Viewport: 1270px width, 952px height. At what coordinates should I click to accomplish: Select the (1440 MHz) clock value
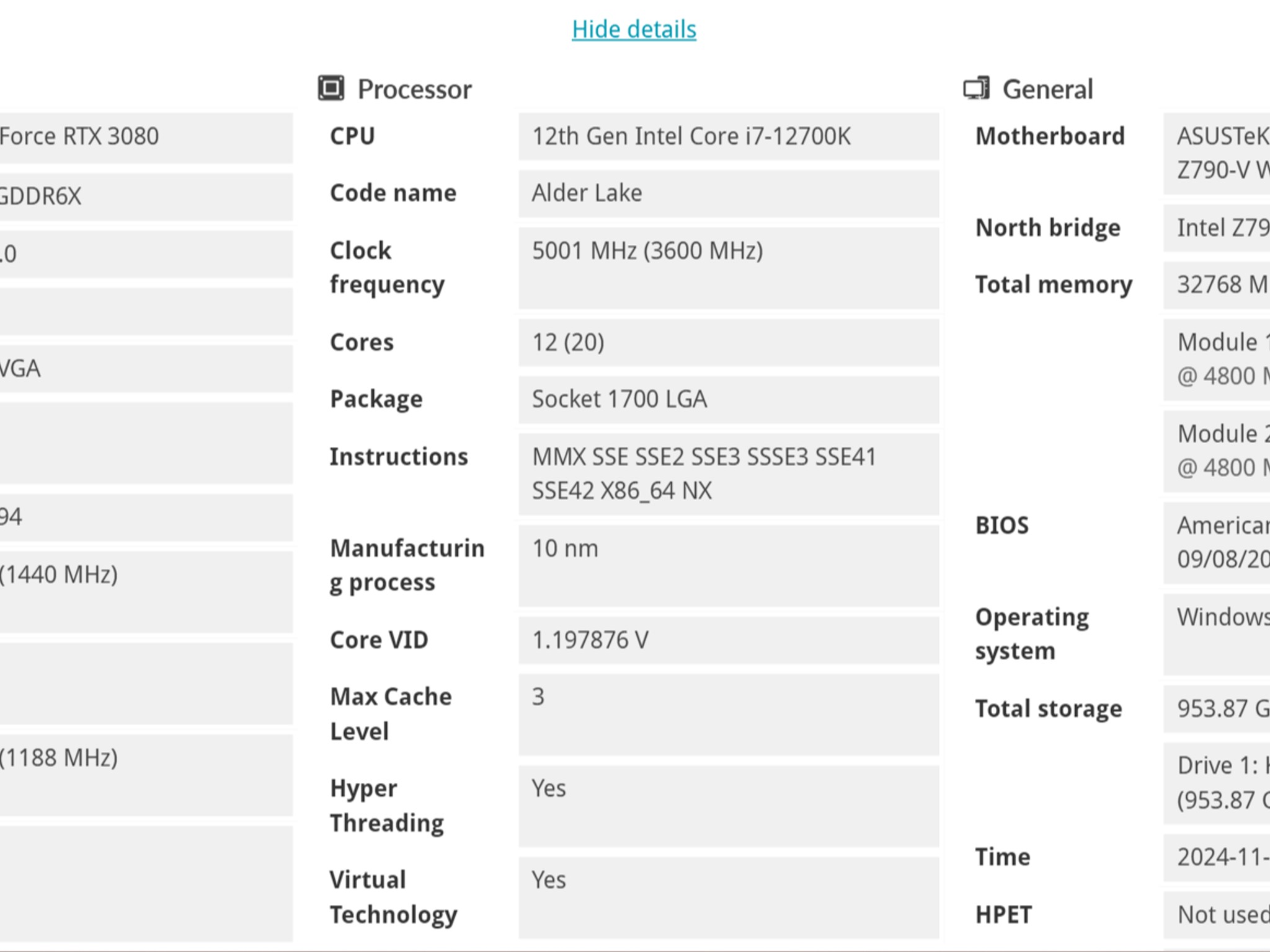pyautogui.click(x=146, y=592)
